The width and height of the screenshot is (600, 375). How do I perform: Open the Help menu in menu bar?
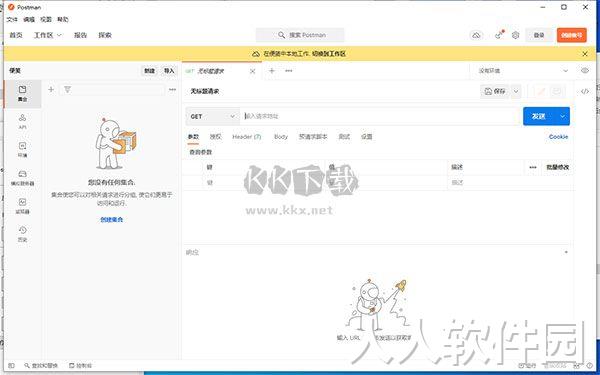pos(63,20)
